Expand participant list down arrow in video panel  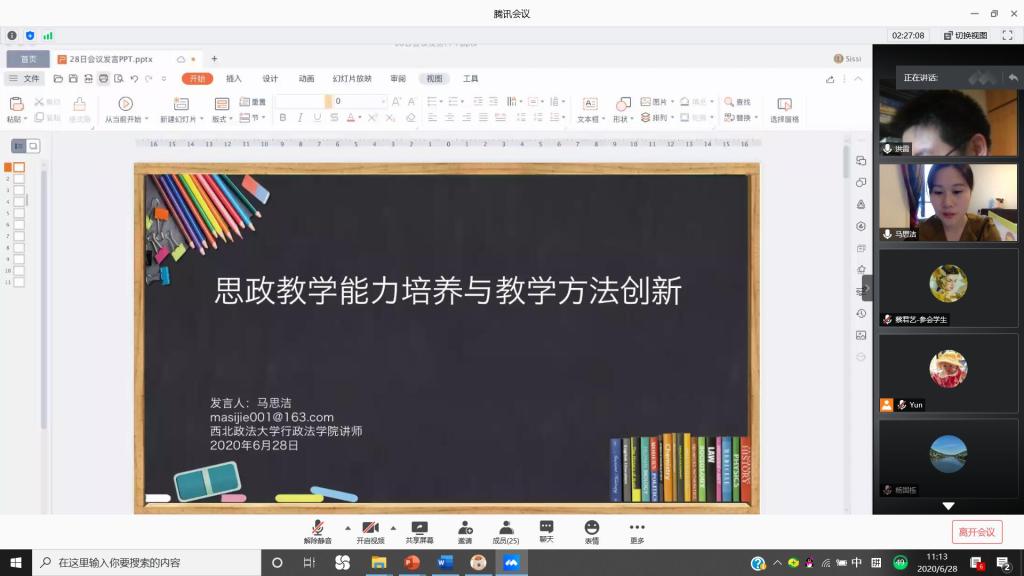(948, 506)
